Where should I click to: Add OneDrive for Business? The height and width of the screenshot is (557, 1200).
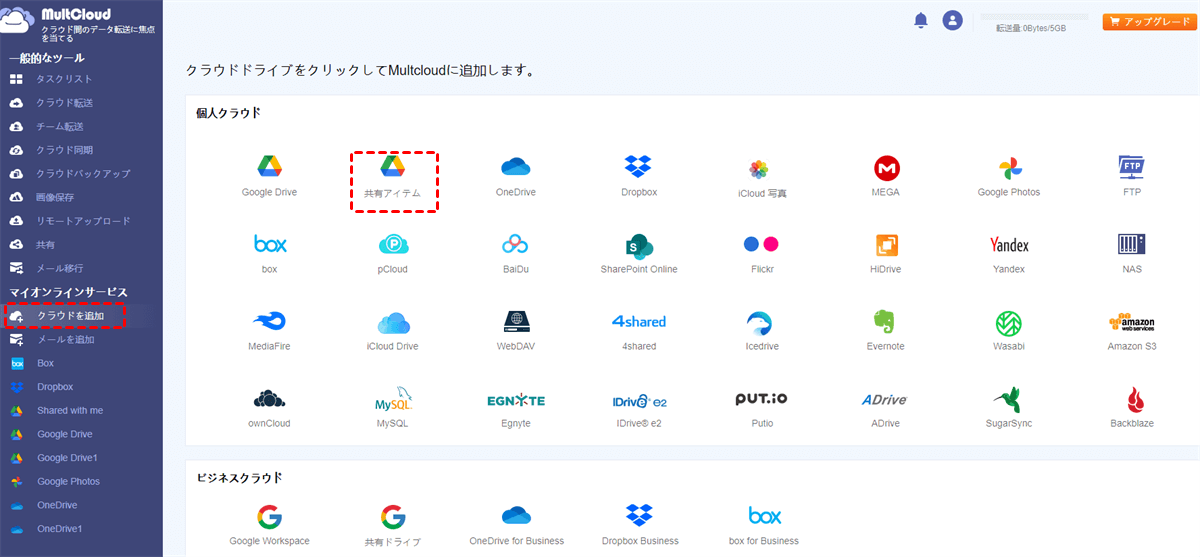point(515,515)
